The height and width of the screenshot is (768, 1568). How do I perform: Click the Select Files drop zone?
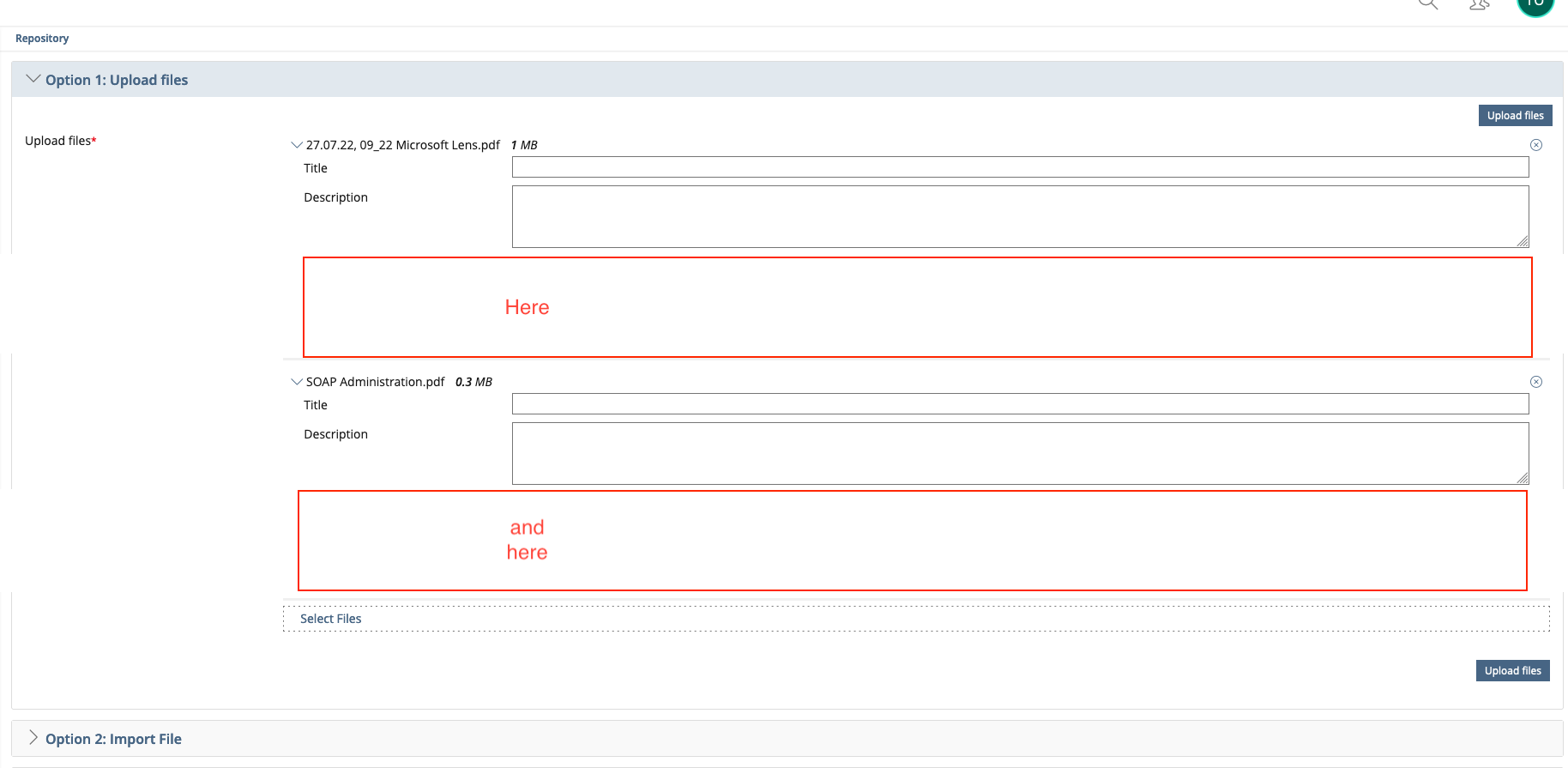(915, 619)
